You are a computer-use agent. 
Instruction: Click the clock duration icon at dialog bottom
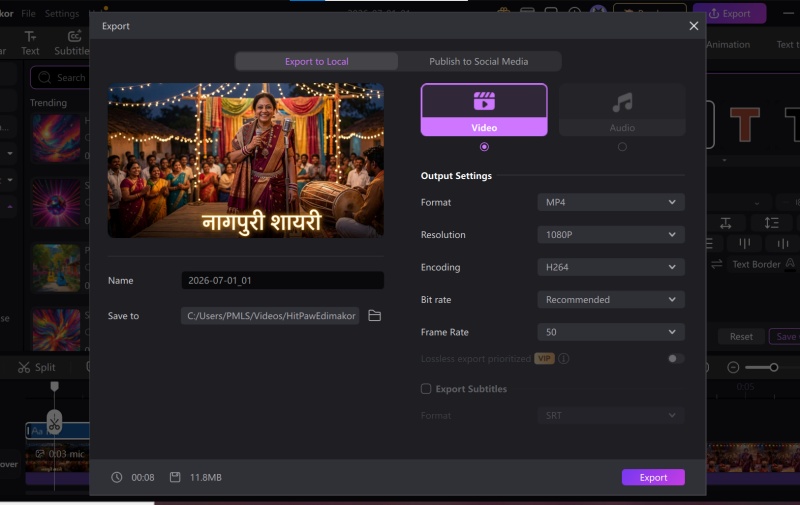(x=117, y=477)
